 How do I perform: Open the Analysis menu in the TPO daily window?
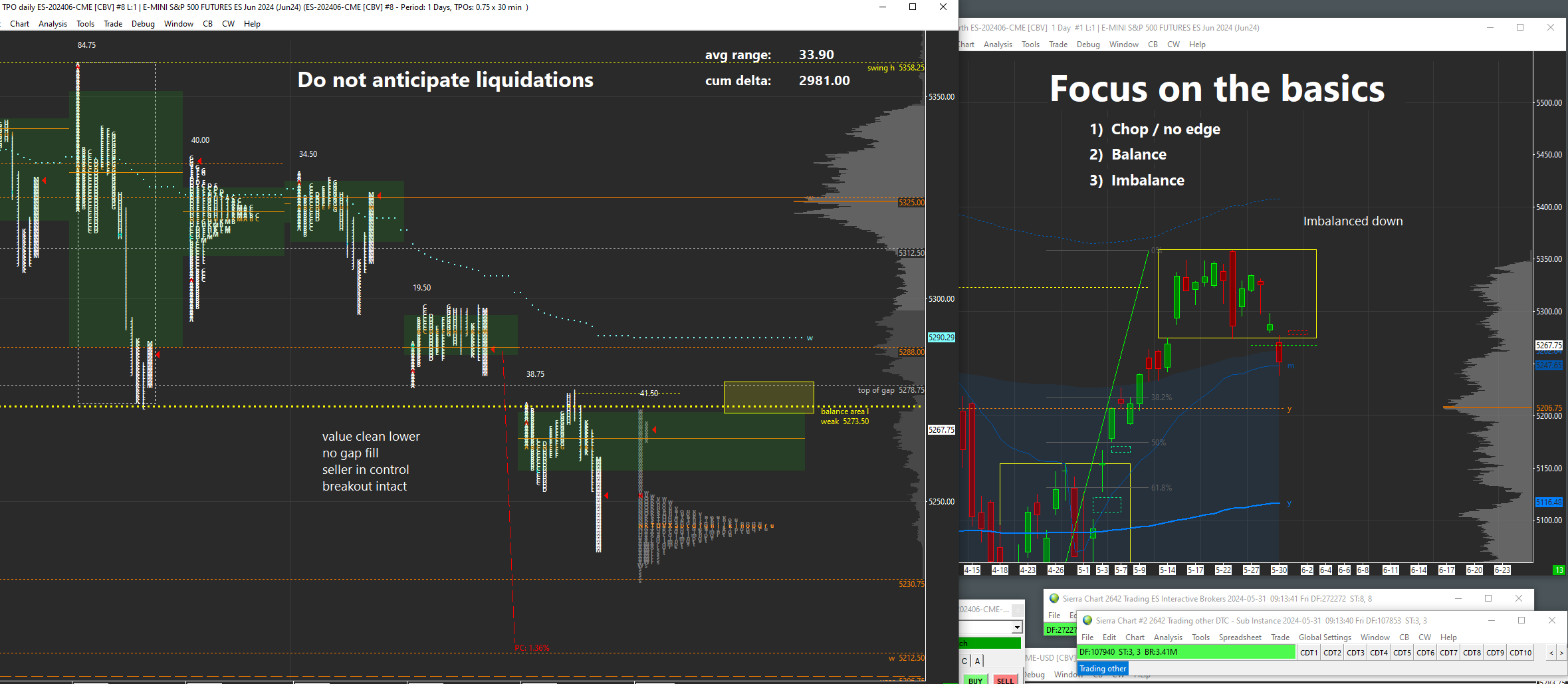point(53,24)
